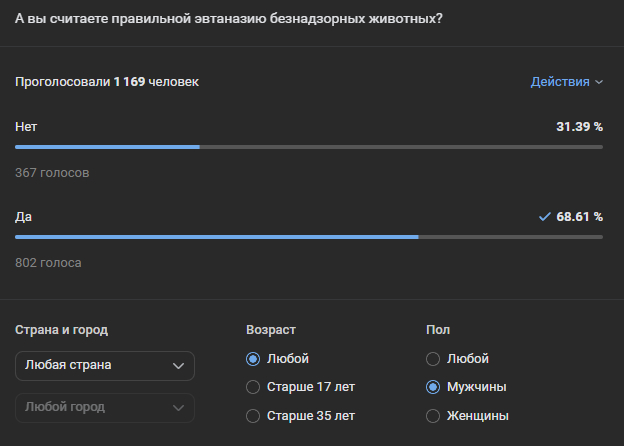Select the Мужчины gender filter

point(433,387)
